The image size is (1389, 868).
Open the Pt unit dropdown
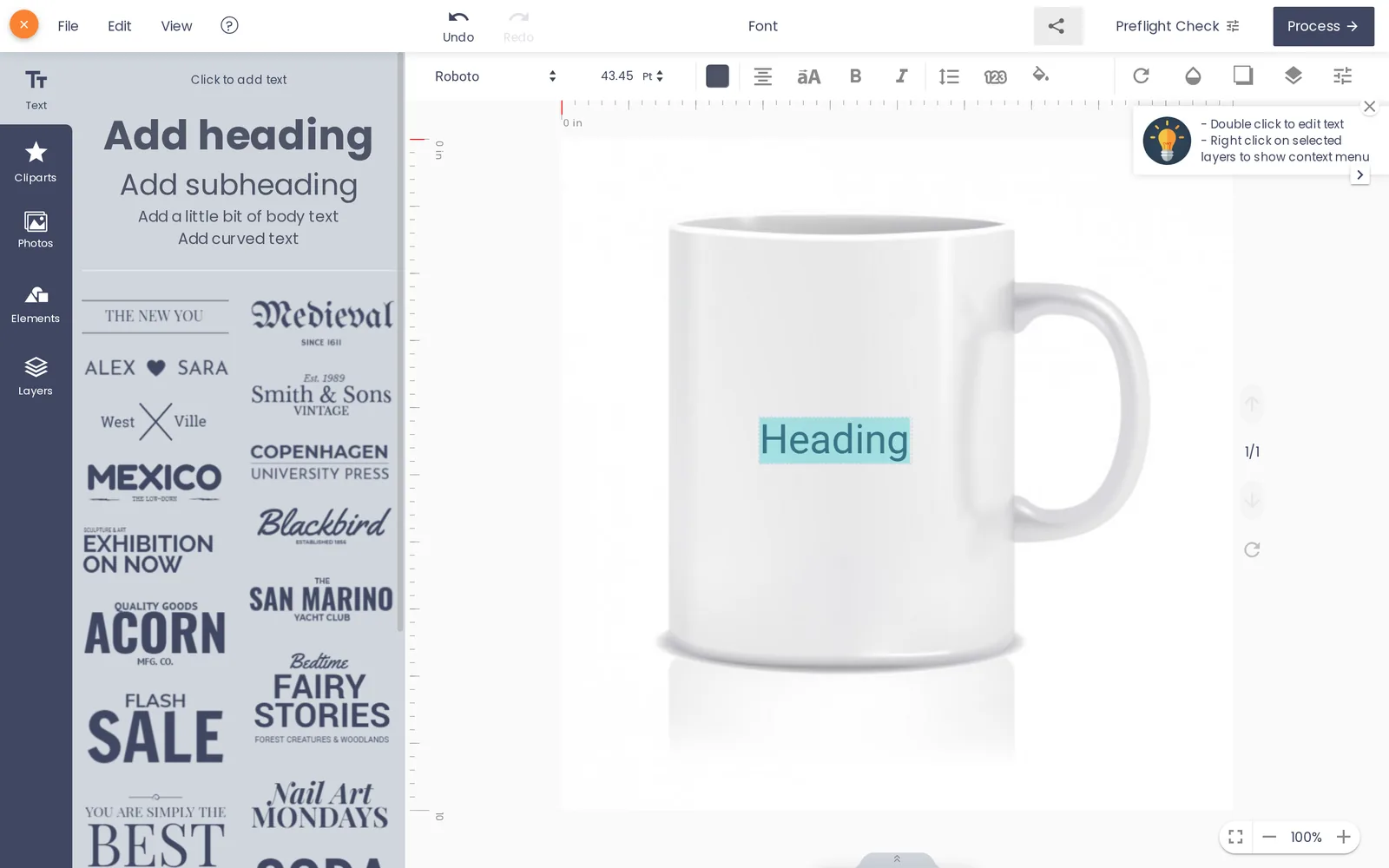tap(653, 76)
